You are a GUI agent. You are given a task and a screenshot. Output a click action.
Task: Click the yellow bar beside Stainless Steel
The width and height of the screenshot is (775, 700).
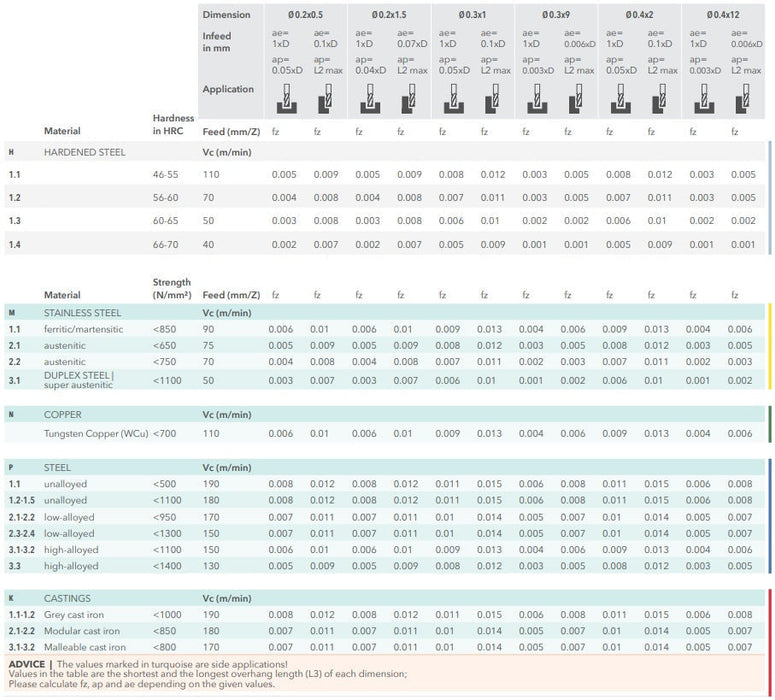(x=769, y=345)
